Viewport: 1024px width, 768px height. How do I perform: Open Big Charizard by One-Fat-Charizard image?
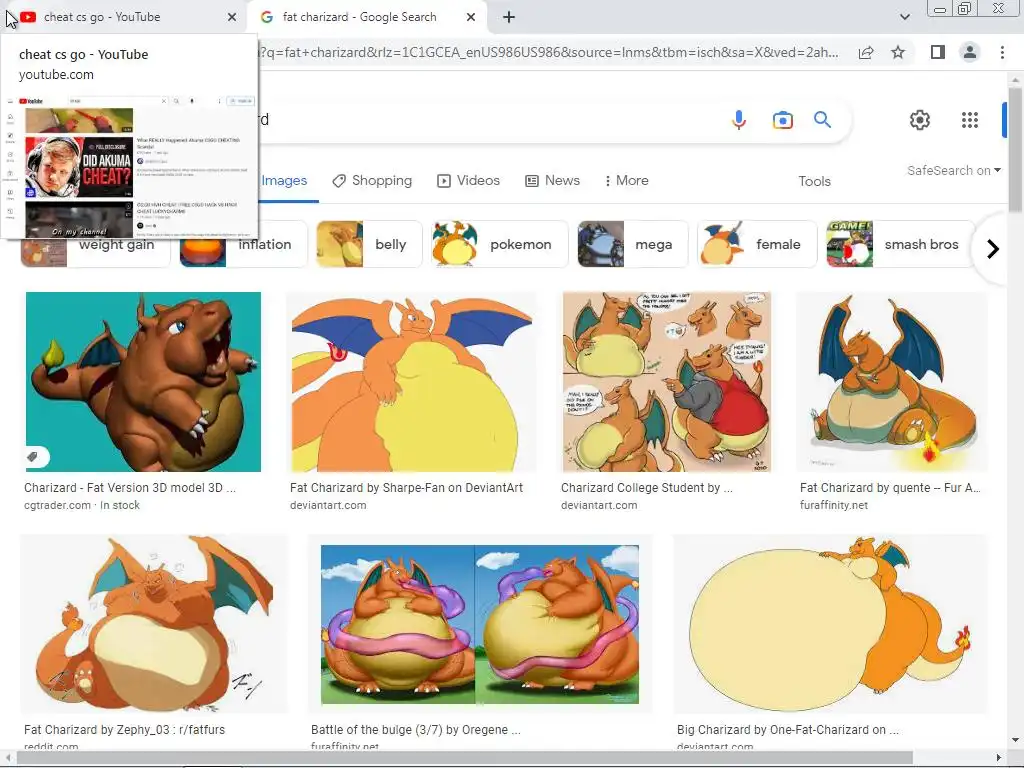(830, 624)
